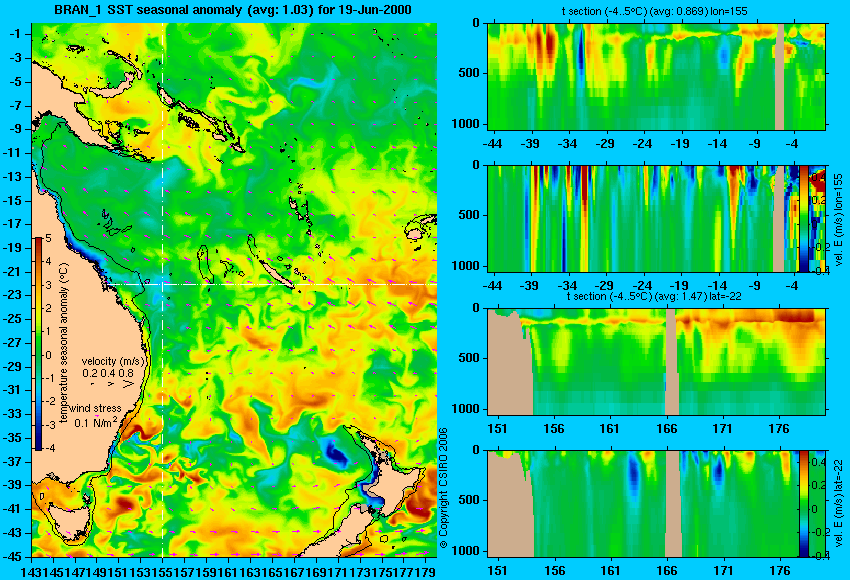Click the 'vel. E (m/s) lon=155' label
Viewport: 850px width, 580px height.
pyautogui.click(x=838, y=219)
